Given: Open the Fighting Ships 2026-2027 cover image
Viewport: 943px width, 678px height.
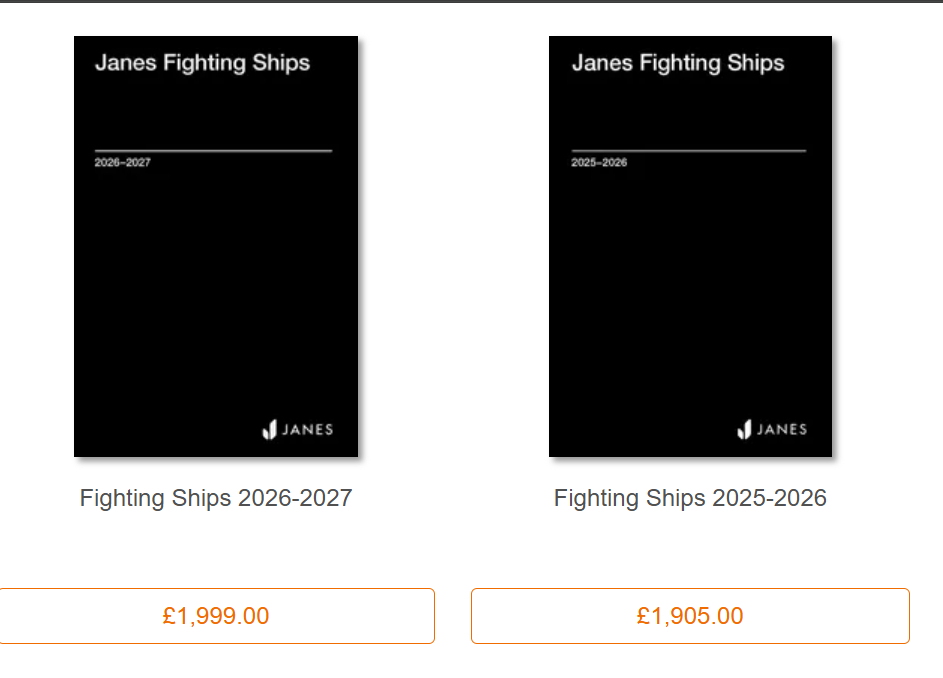Looking at the screenshot, I should tap(216, 280).
